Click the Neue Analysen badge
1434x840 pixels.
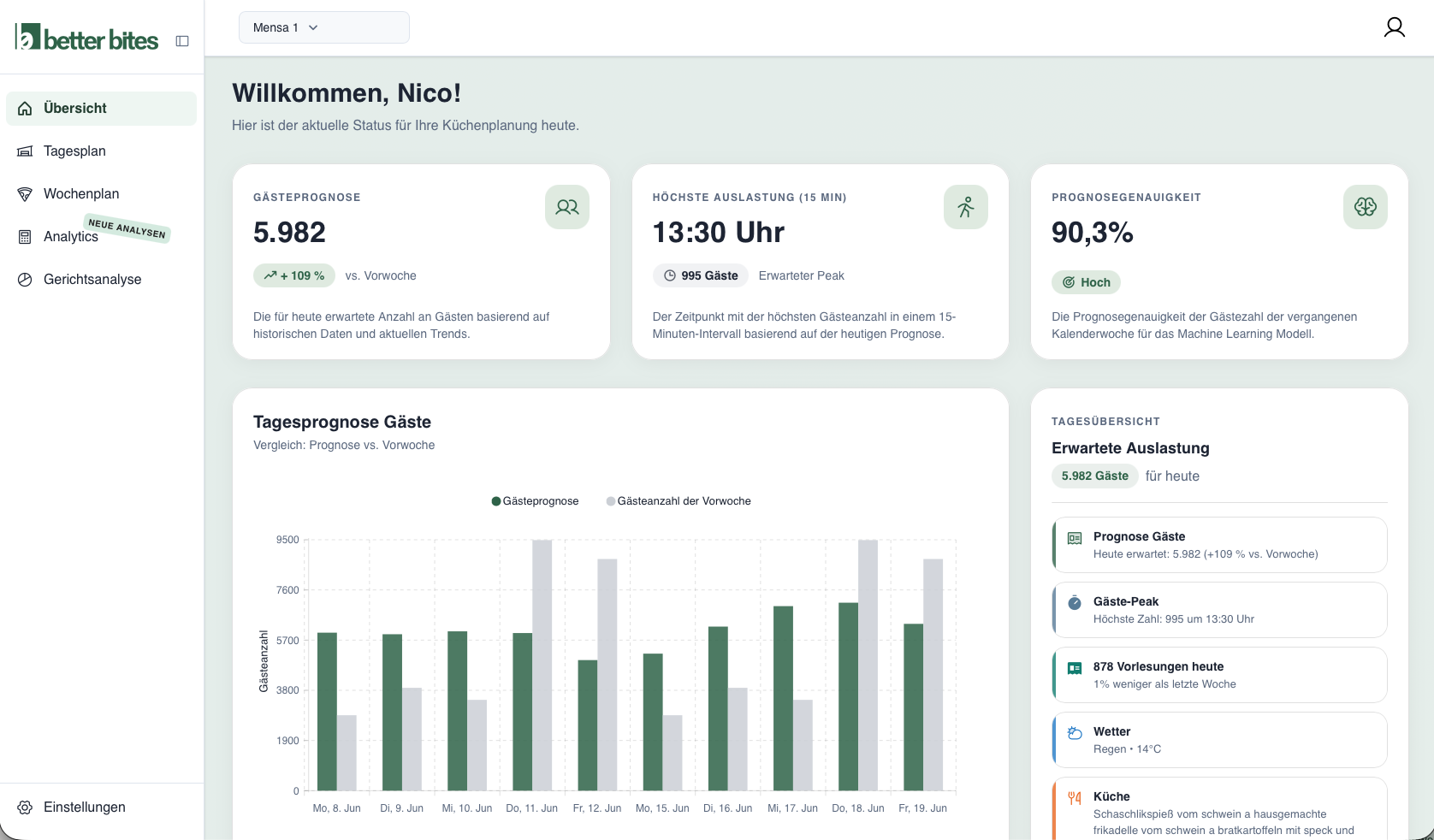coord(127,228)
